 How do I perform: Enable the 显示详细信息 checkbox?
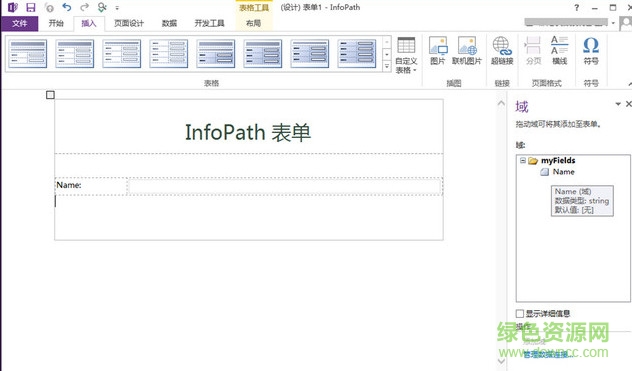pos(520,313)
